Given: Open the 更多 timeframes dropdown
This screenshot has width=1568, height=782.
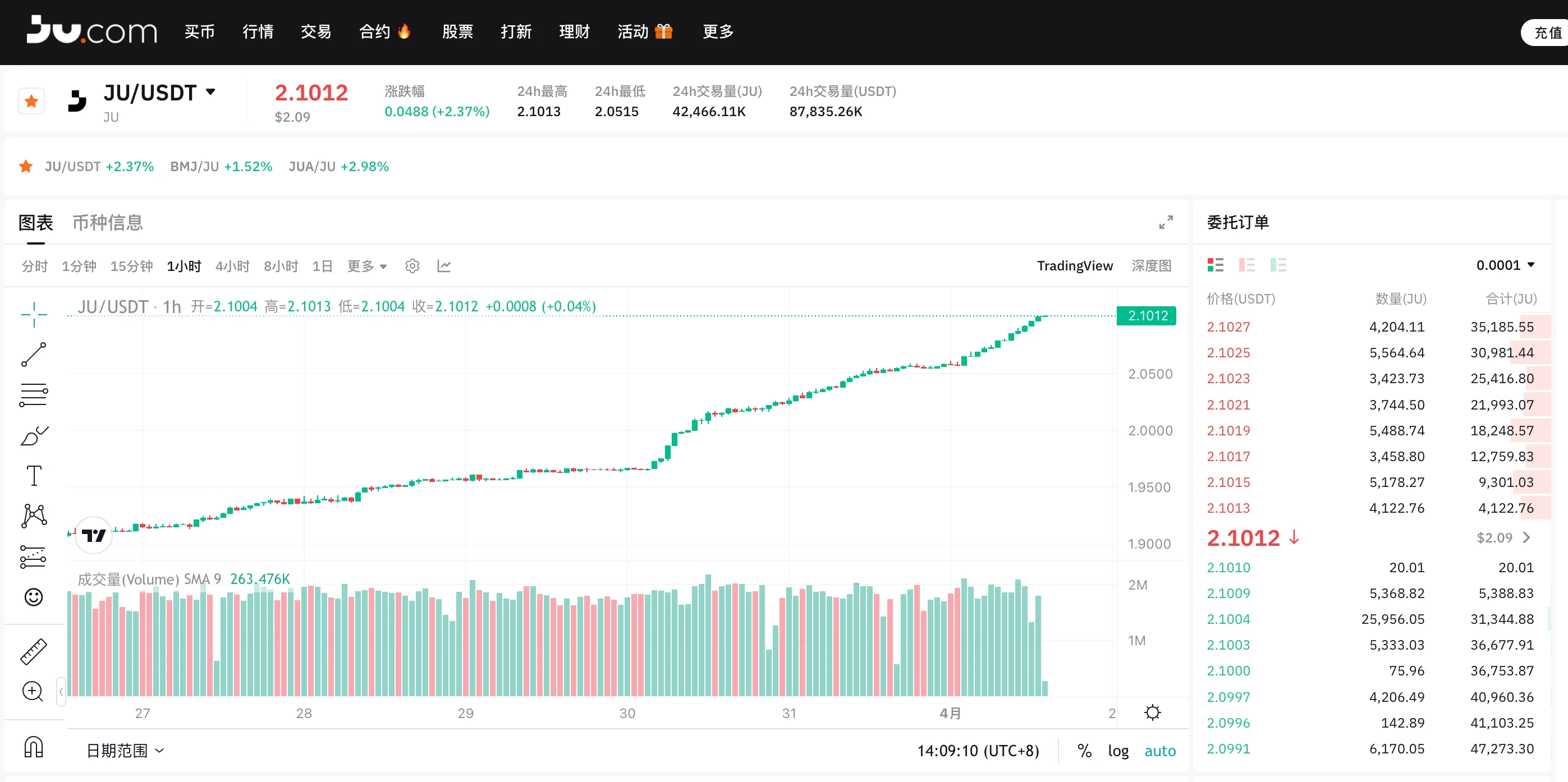Looking at the screenshot, I should 367,266.
